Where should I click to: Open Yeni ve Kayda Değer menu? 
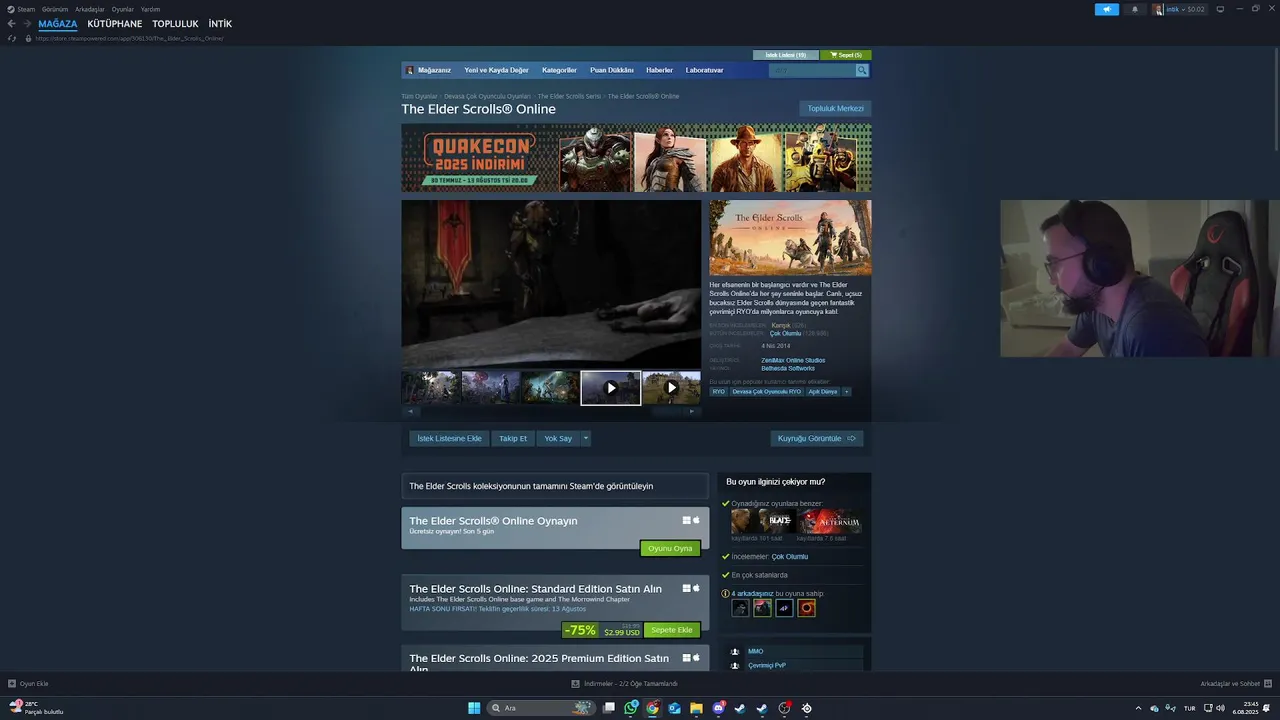(x=496, y=70)
